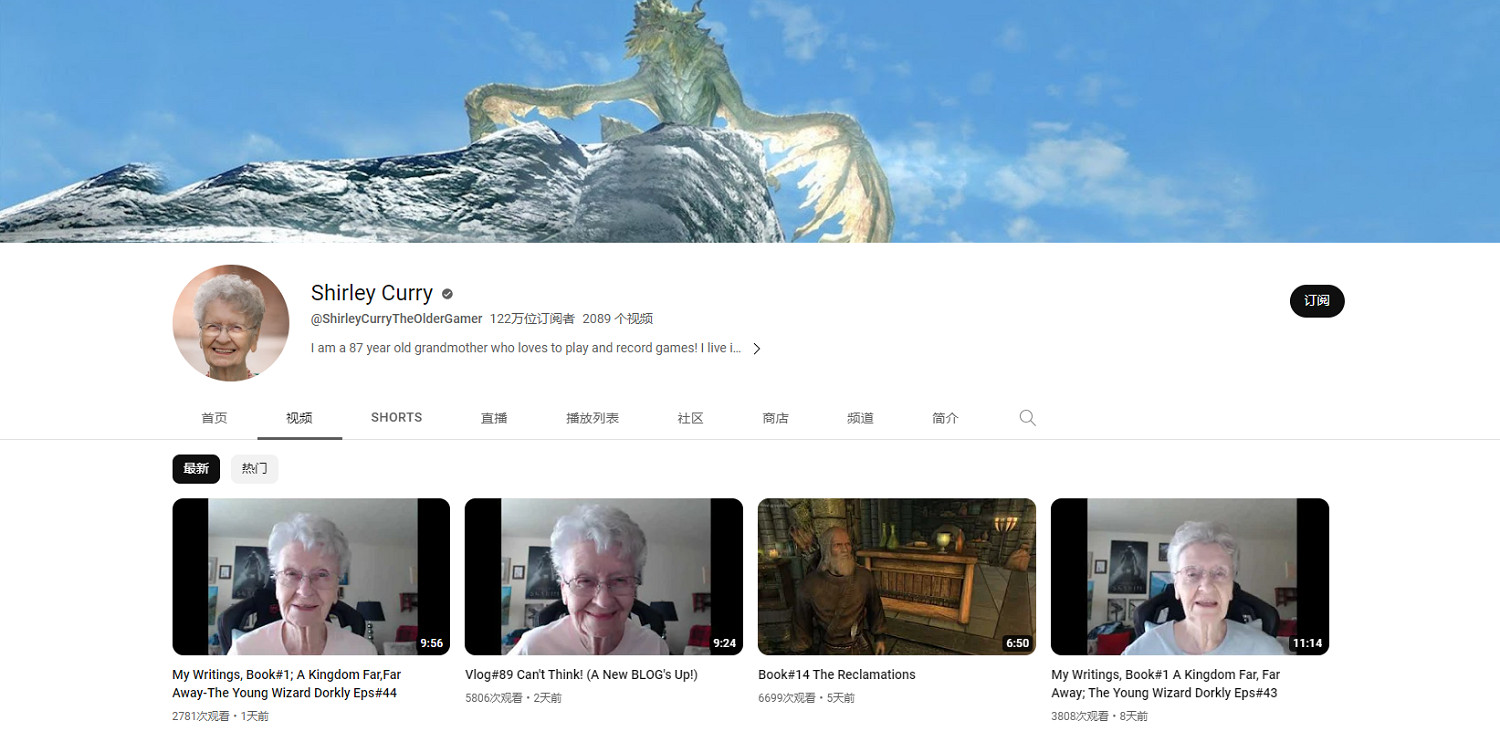Open the Vlog#89 Can't Think video title
1500x742 pixels.
click(581, 675)
